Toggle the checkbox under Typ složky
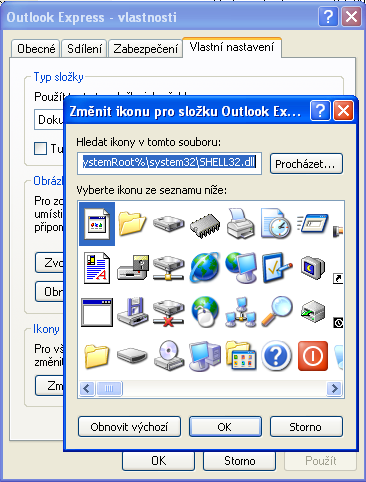The image size is (366, 482). [x=40, y=148]
